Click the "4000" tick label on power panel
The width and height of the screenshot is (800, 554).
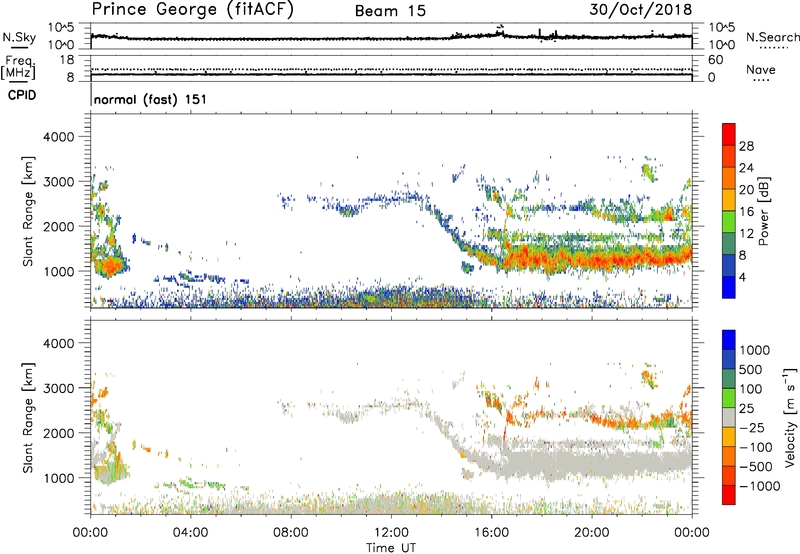tap(58, 137)
